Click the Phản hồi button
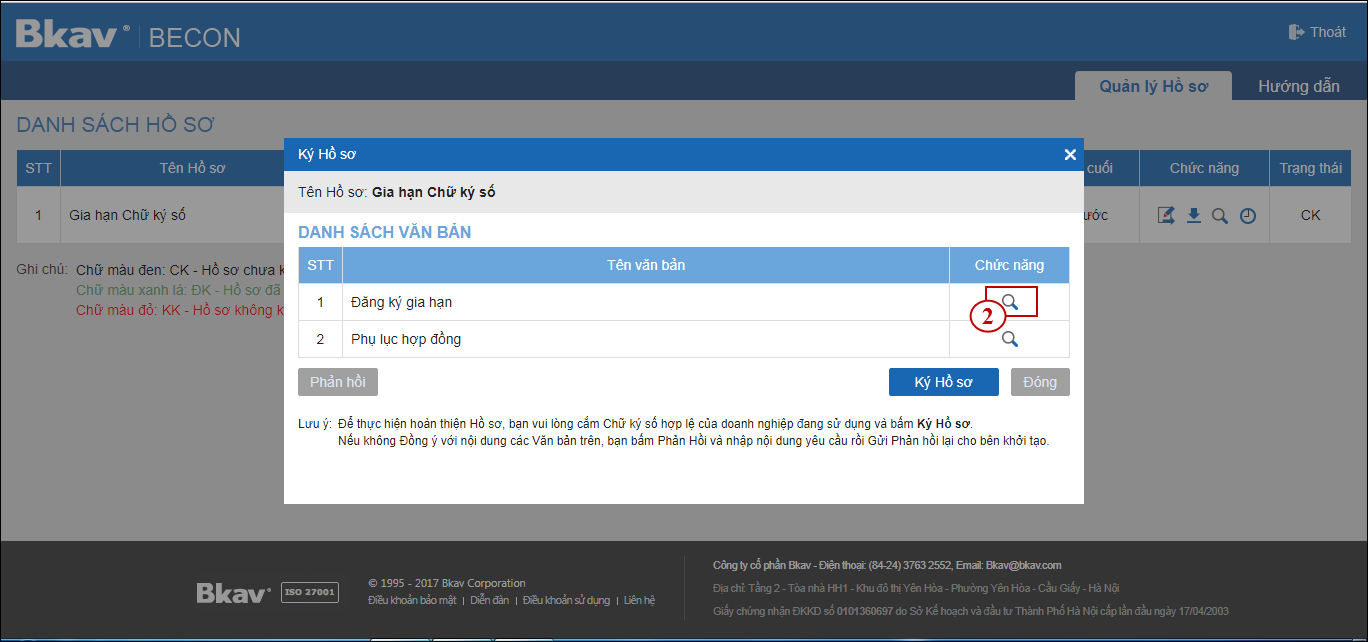The height and width of the screenshot is (642, 1368). (x=338, y=382)
